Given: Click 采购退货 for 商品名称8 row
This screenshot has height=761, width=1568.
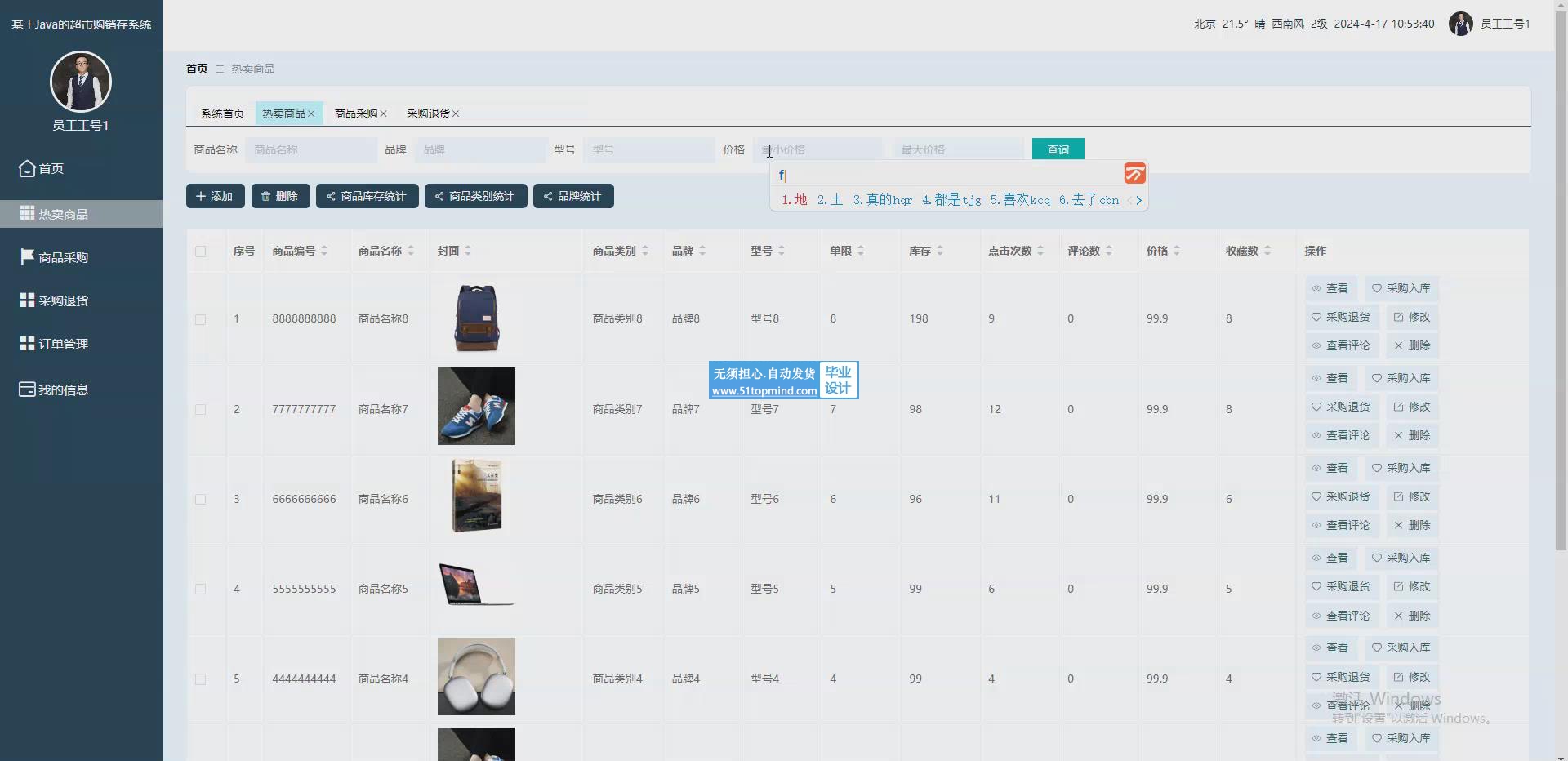Looking at the screenshot, I should point(1341,317).
